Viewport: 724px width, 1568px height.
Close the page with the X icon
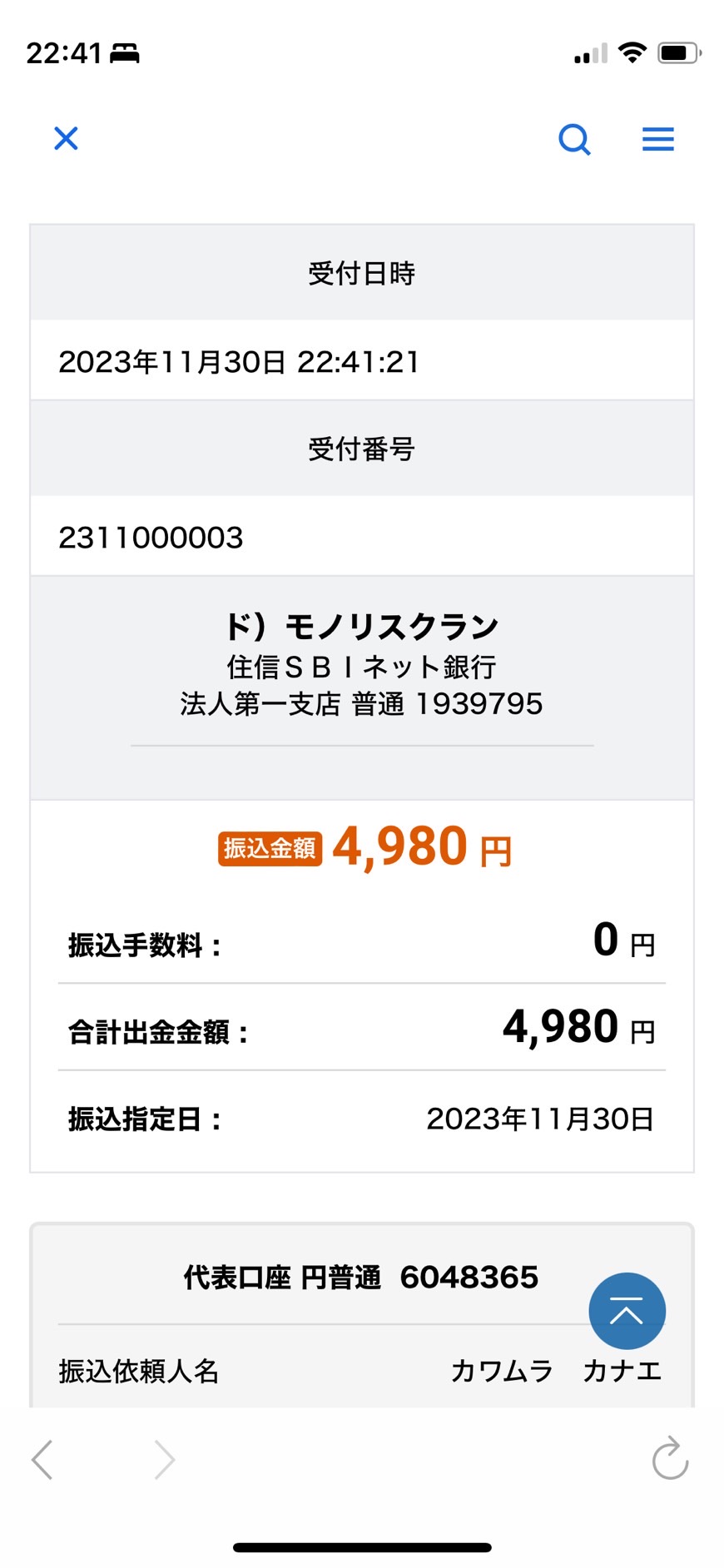click(x=66, y=138)
